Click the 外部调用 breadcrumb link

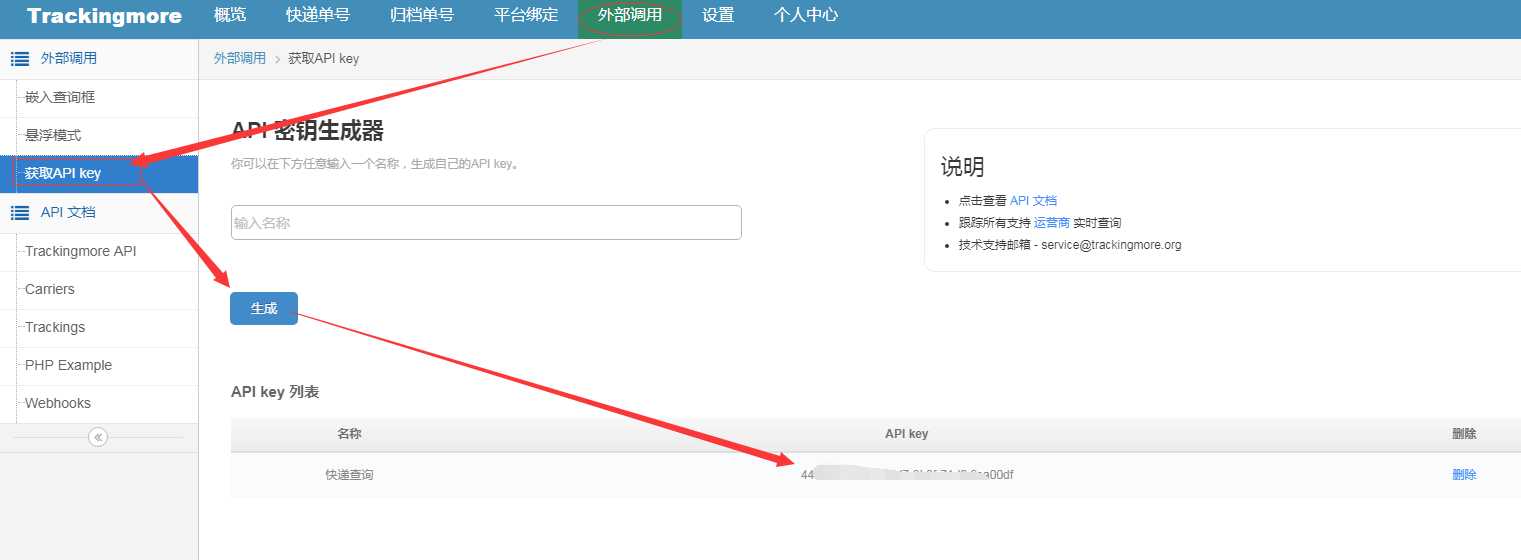tap(240, 58)
